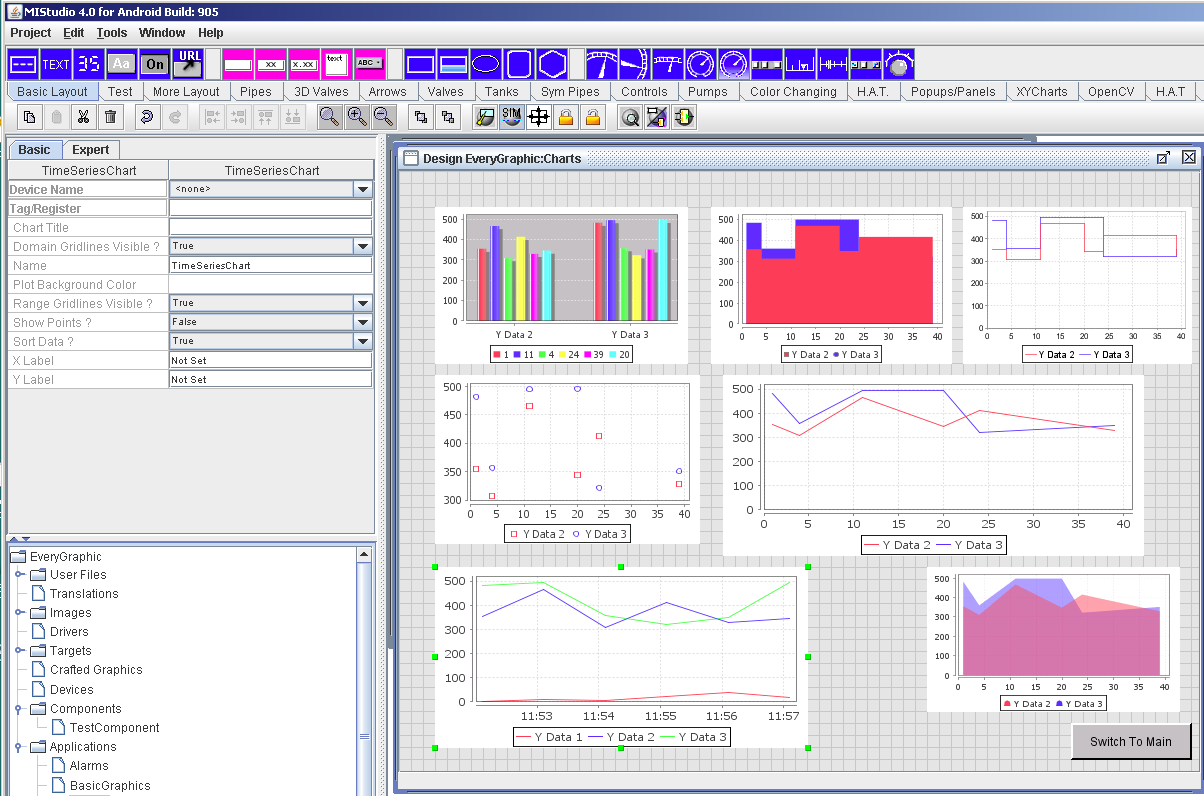Click the URL link widget icon
1204x796 pixels.
pyautogui.click(x=188, y=64)
